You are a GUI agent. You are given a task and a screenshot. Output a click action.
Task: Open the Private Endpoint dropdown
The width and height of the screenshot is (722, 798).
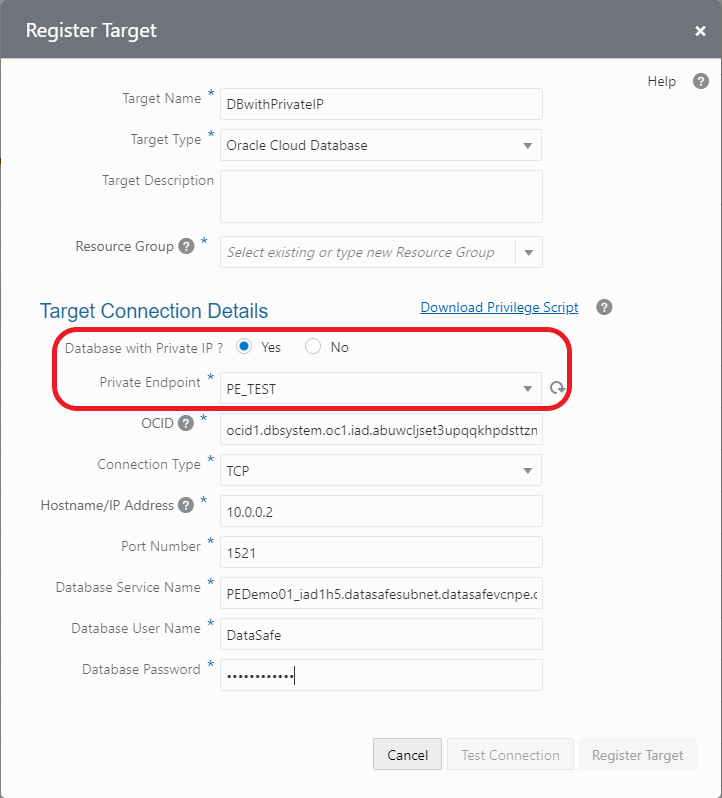pyautogui.click(x=527, y=389)
